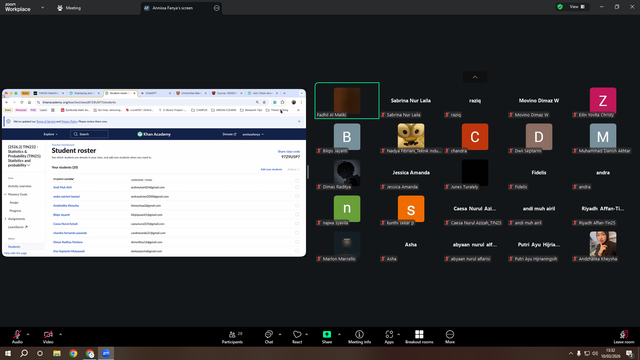Click the Leave room button

624,337
